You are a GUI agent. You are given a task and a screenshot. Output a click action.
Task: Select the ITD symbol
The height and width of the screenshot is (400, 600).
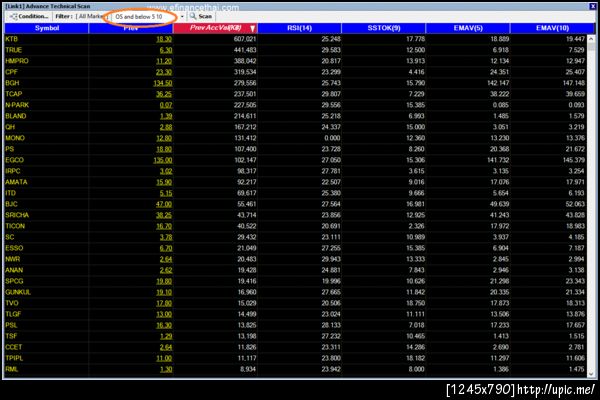(11, 193)
